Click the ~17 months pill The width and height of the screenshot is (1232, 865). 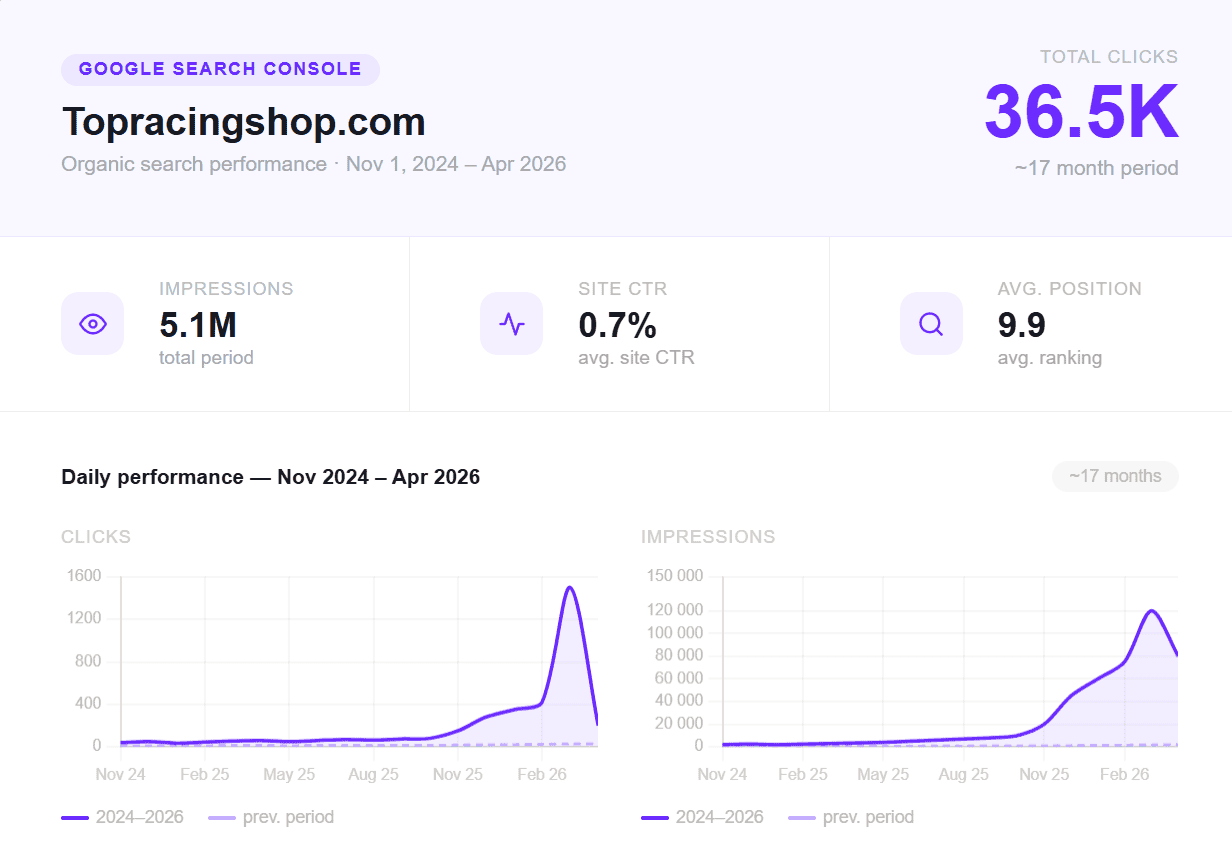click(x=1115, y=476)
